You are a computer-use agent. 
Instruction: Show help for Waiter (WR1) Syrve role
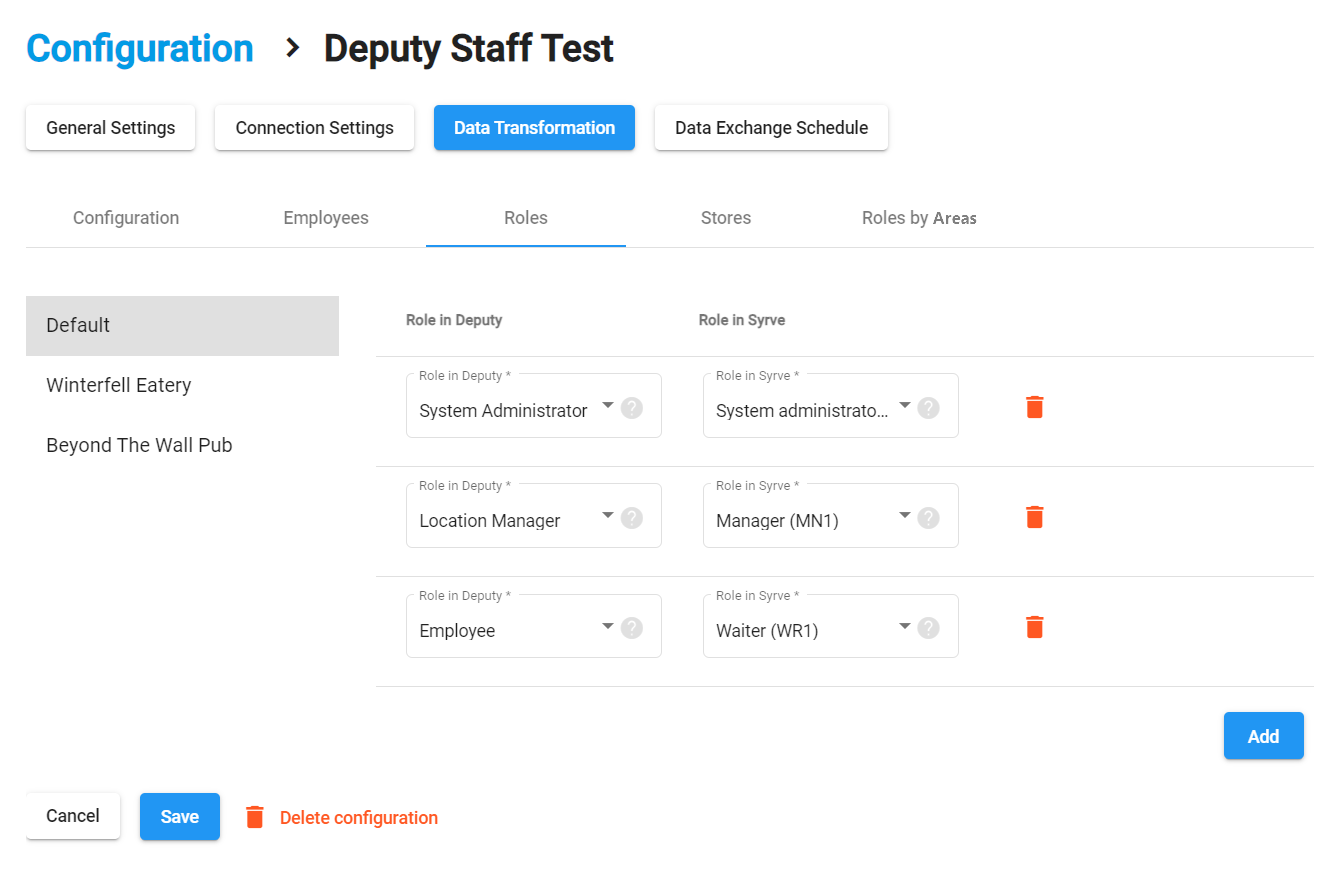pos(928,628)
